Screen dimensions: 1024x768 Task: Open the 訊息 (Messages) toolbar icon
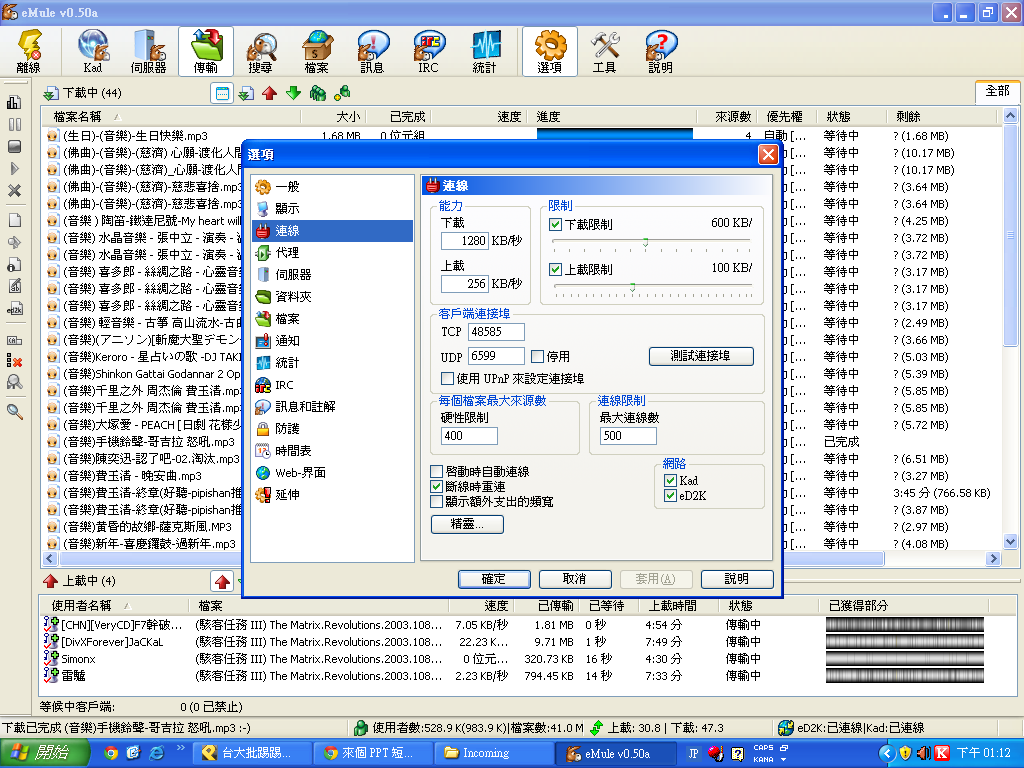[x=372, y=51]
